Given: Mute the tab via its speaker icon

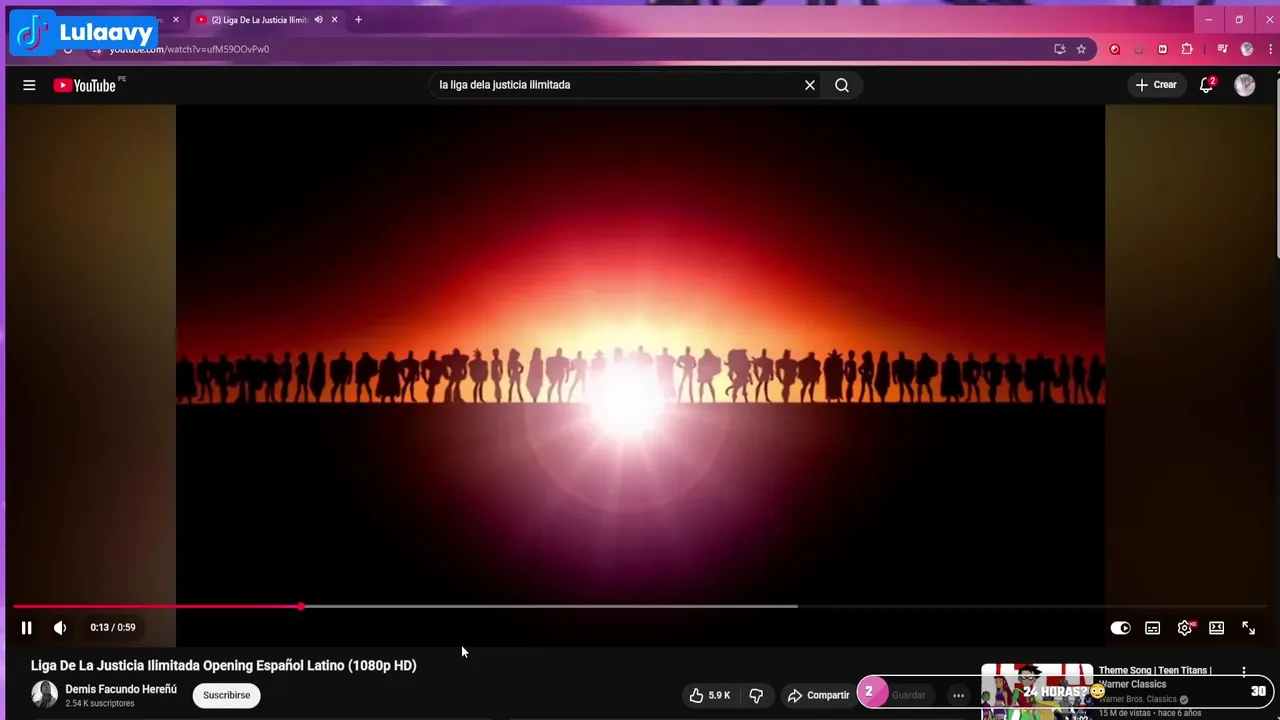Looking at the screenshot, I should coord(319,20).
